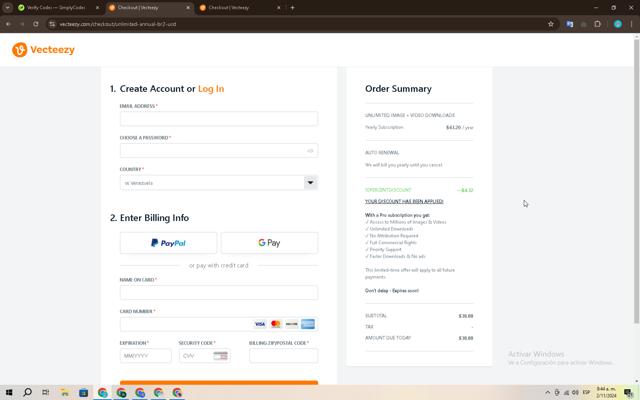Image resolution: width=640 pixels, height=400 pixels.
Task: Open the taskbar clock and date
Action: pos(606,393)
